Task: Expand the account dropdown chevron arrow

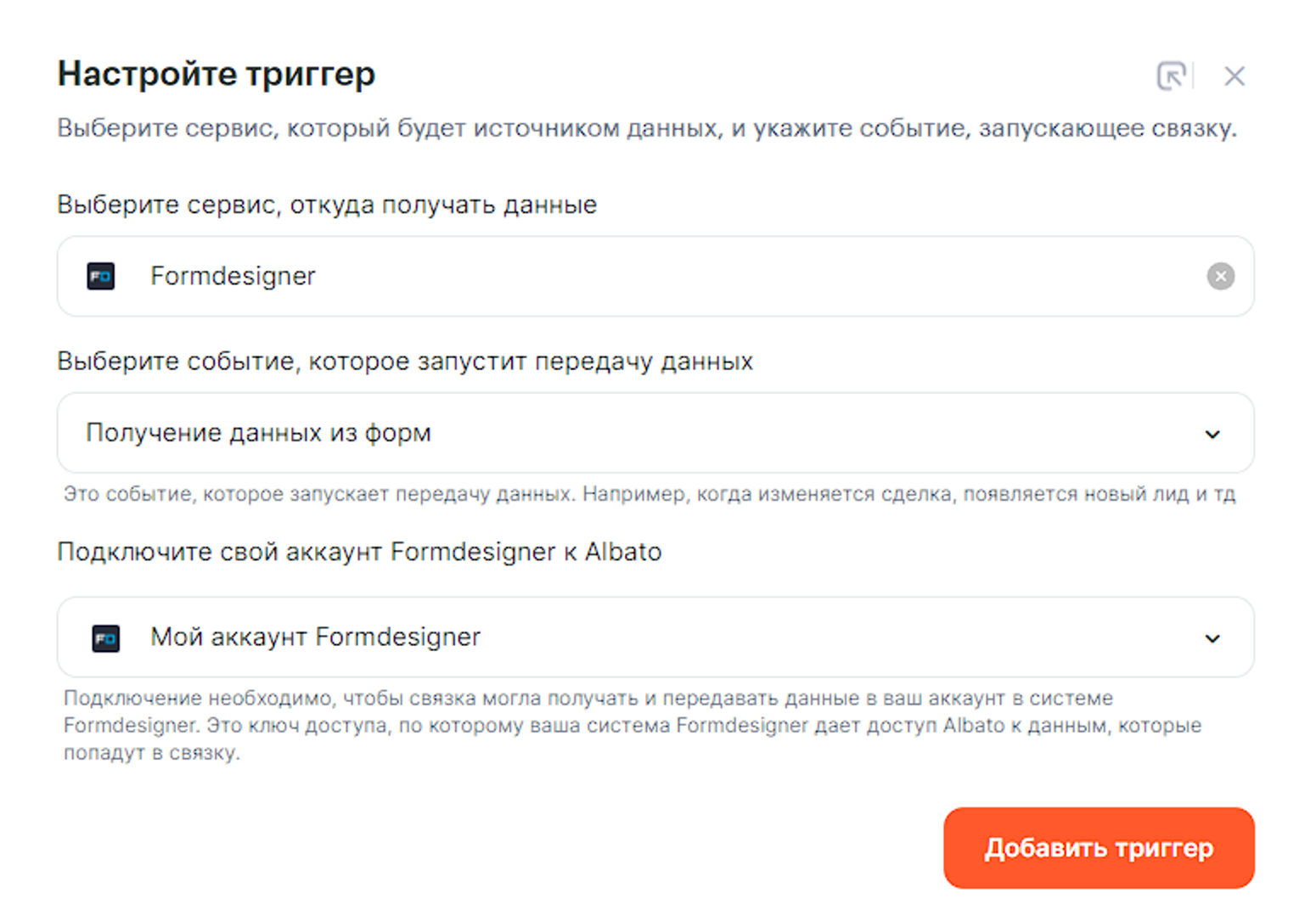Action: point(1212,638)
